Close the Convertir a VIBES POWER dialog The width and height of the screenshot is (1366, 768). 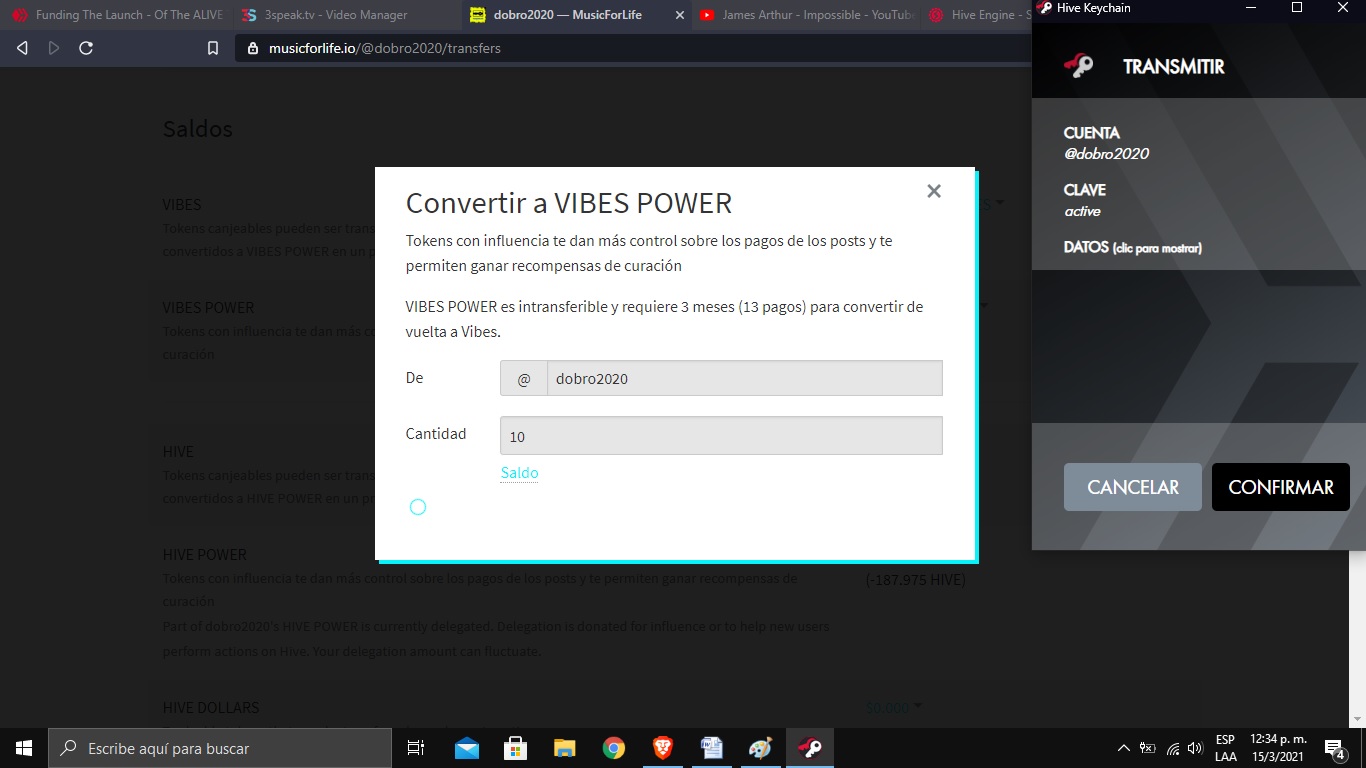(934, 191)
